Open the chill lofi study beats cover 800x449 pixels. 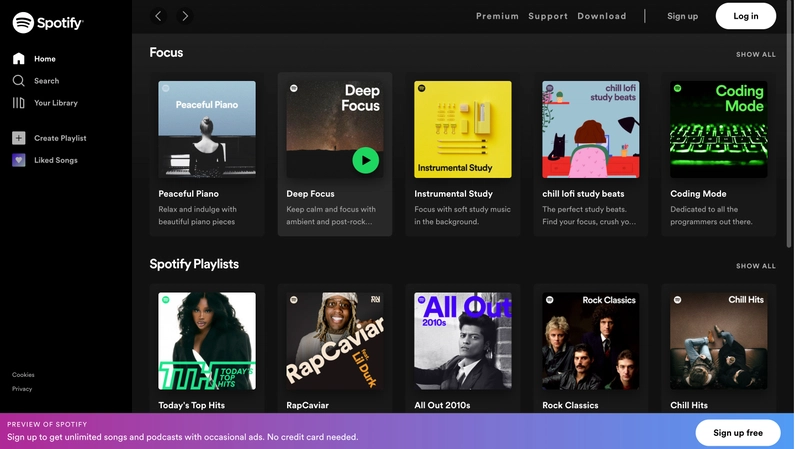(x=590, y=130)
